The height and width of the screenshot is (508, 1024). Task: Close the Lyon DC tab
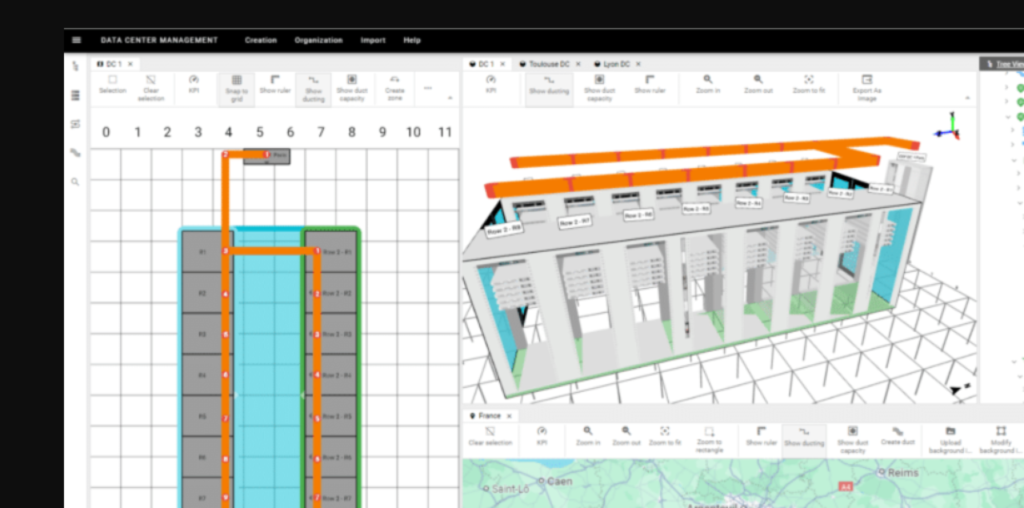click(638, 64)
